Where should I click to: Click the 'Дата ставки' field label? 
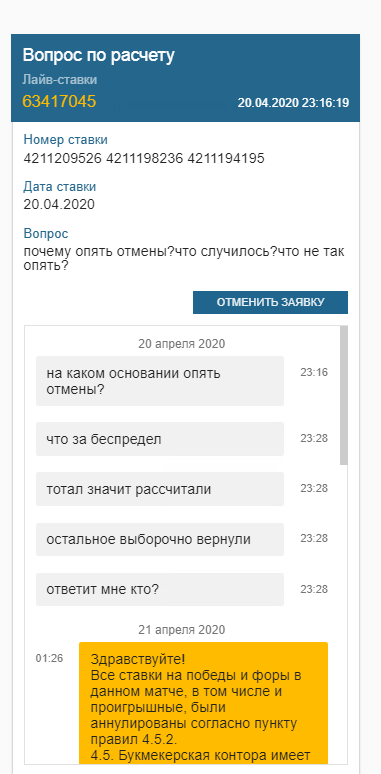(x=60, y=187)
